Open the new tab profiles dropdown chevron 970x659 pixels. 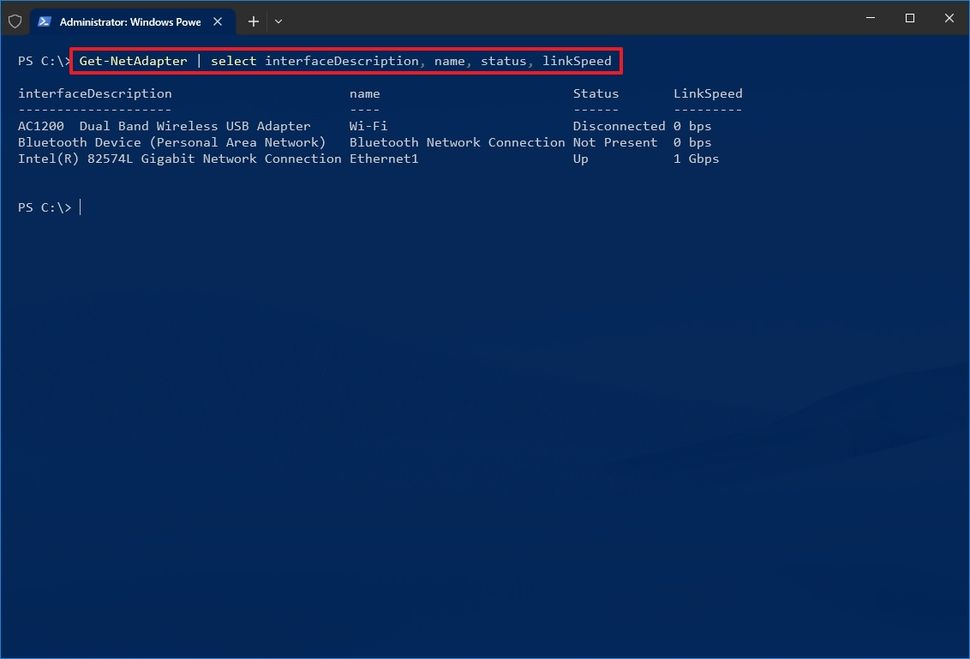[278, 20]
